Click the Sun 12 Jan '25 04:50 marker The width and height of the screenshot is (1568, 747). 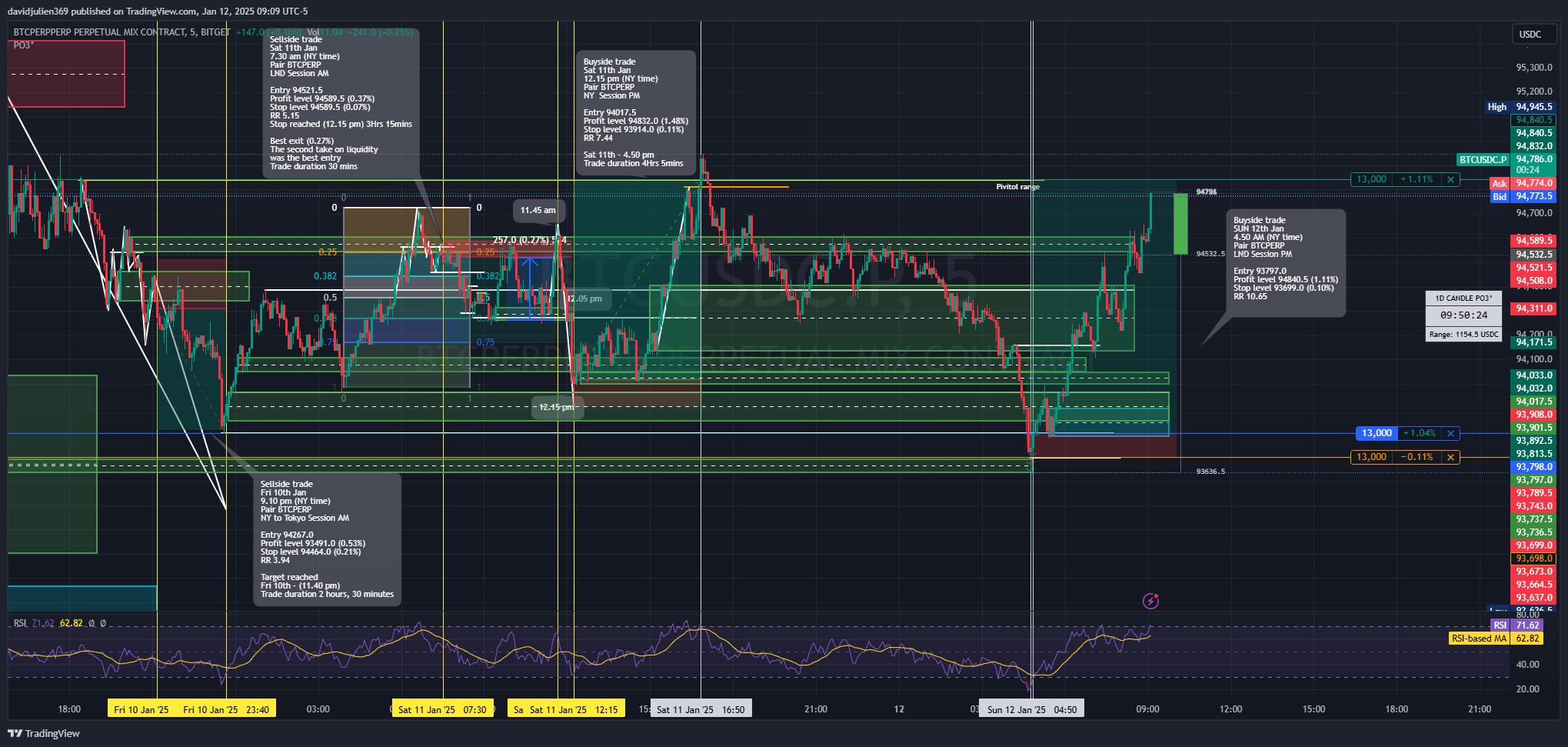[1031, 709]
